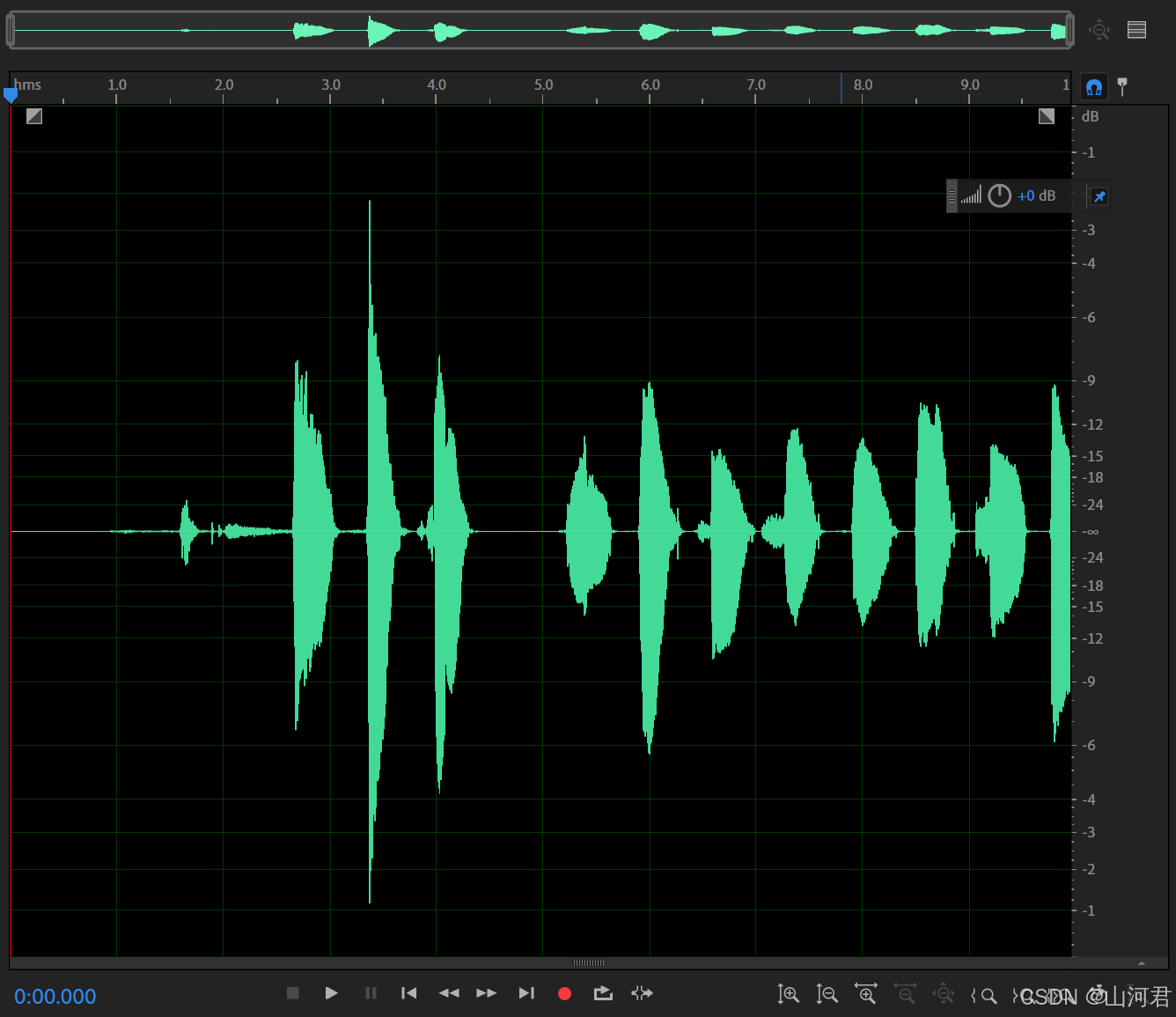Click the 9.0 mark on the time ruler
Image resolution: width=1176 pixels, height=1017 pixels.
970,85
